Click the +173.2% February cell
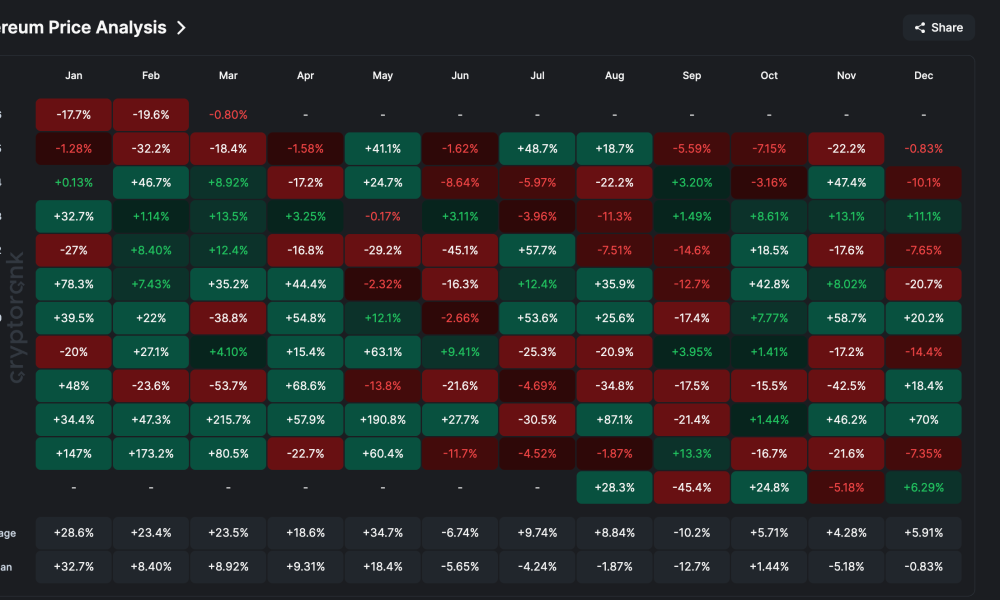The height and width of the screenshot is (600, 1000). pos(150,453)
